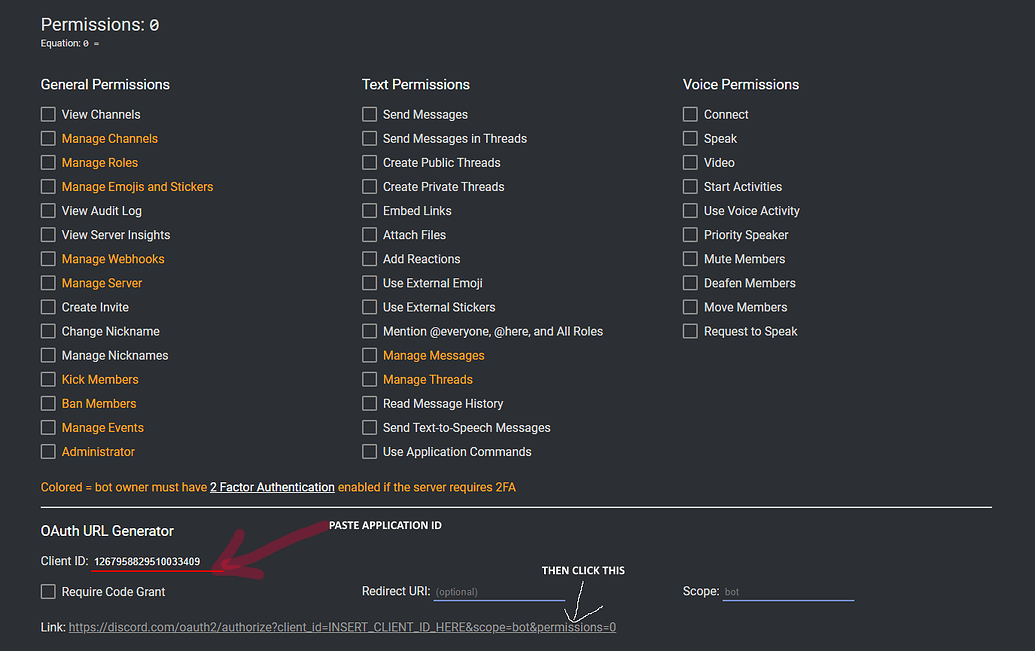This screenshot has height=651, width=1035.
Task: Tick the Kick Members checkbox
Action: coord(48,380)
